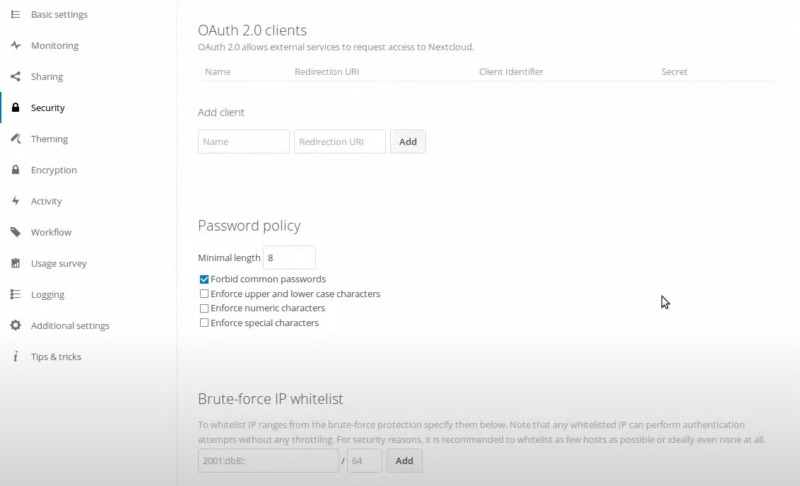
Task: Click the Usage survey icon
Action: 15,264
